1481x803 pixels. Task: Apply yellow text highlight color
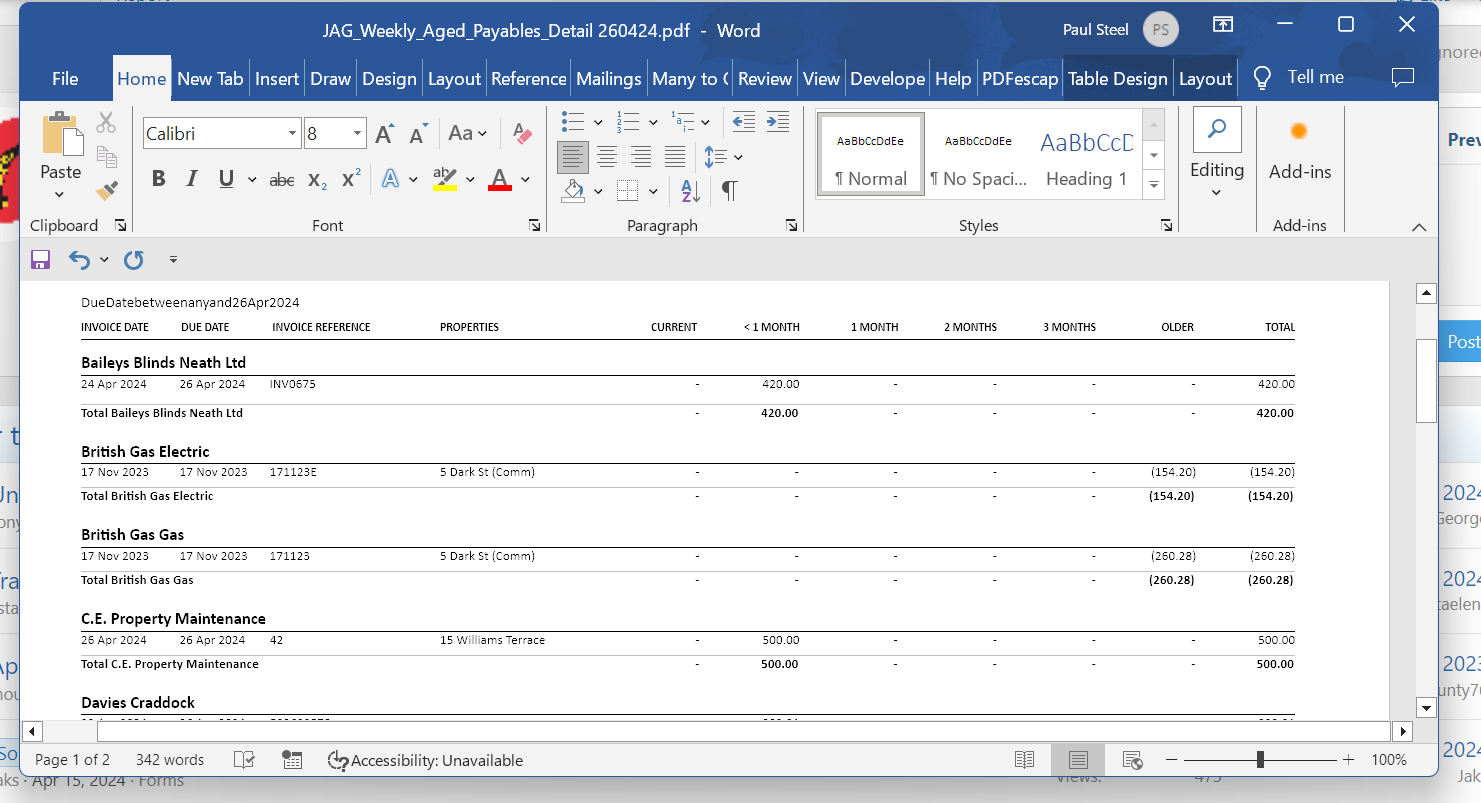click(445, 179)
